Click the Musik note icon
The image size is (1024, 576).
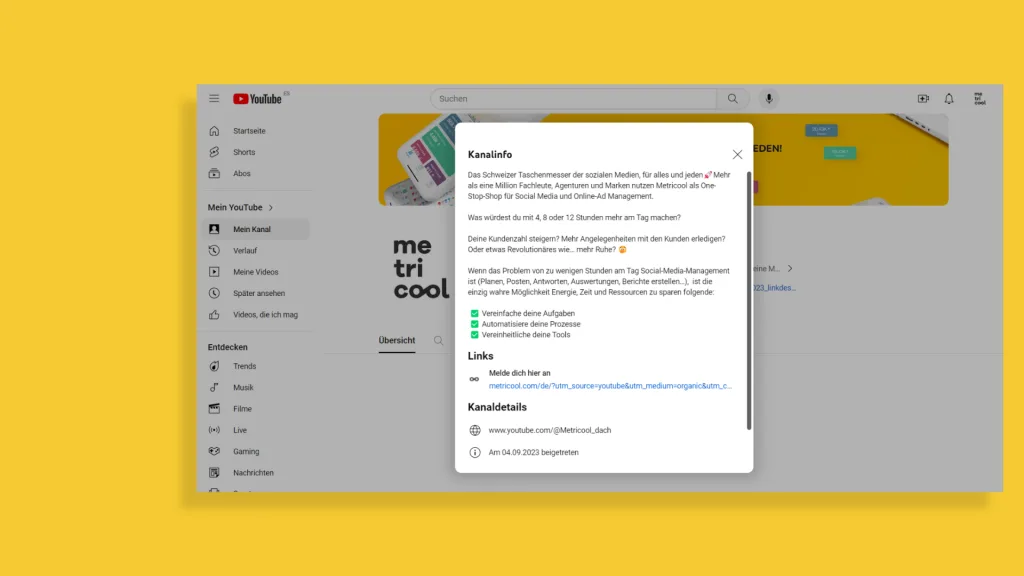click(214, 387)
